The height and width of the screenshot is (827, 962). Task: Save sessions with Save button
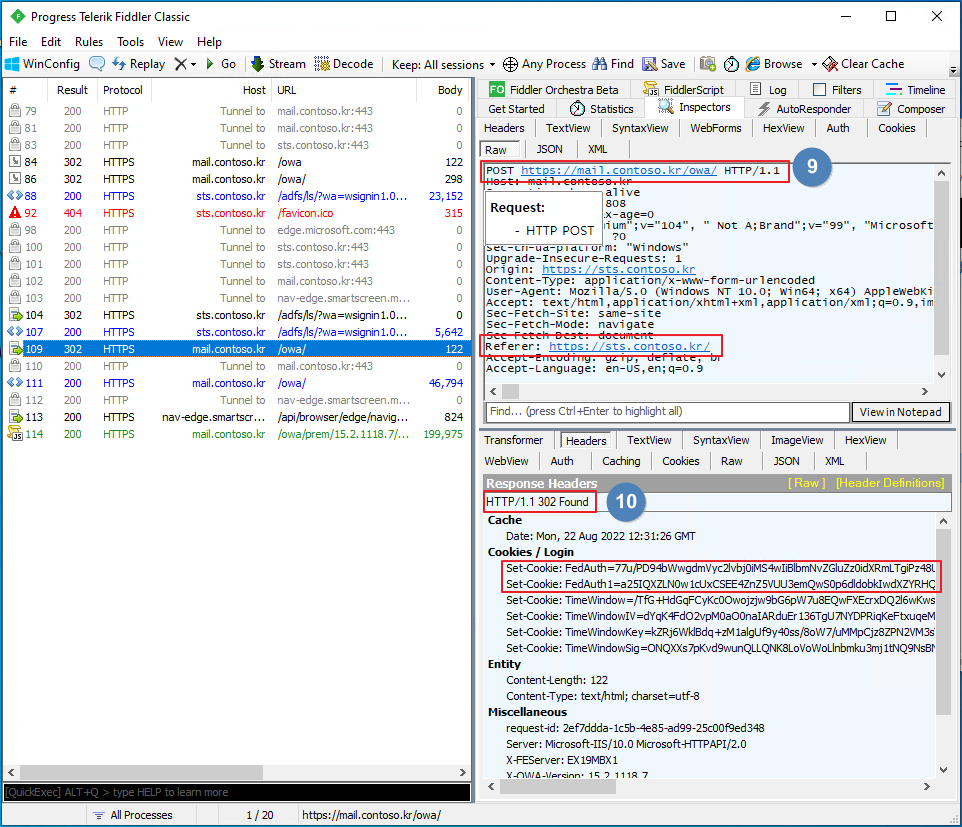663,64
